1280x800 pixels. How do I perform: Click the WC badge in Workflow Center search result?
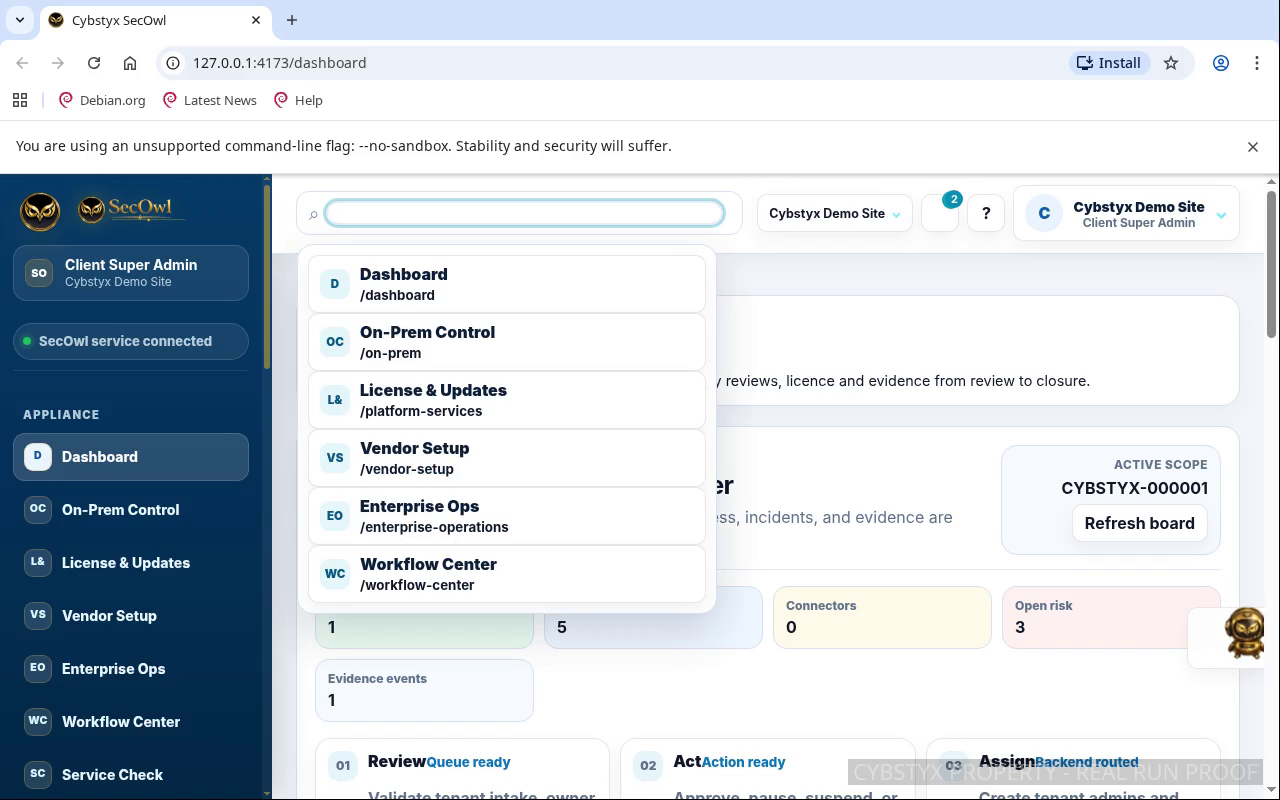[335, 574]
